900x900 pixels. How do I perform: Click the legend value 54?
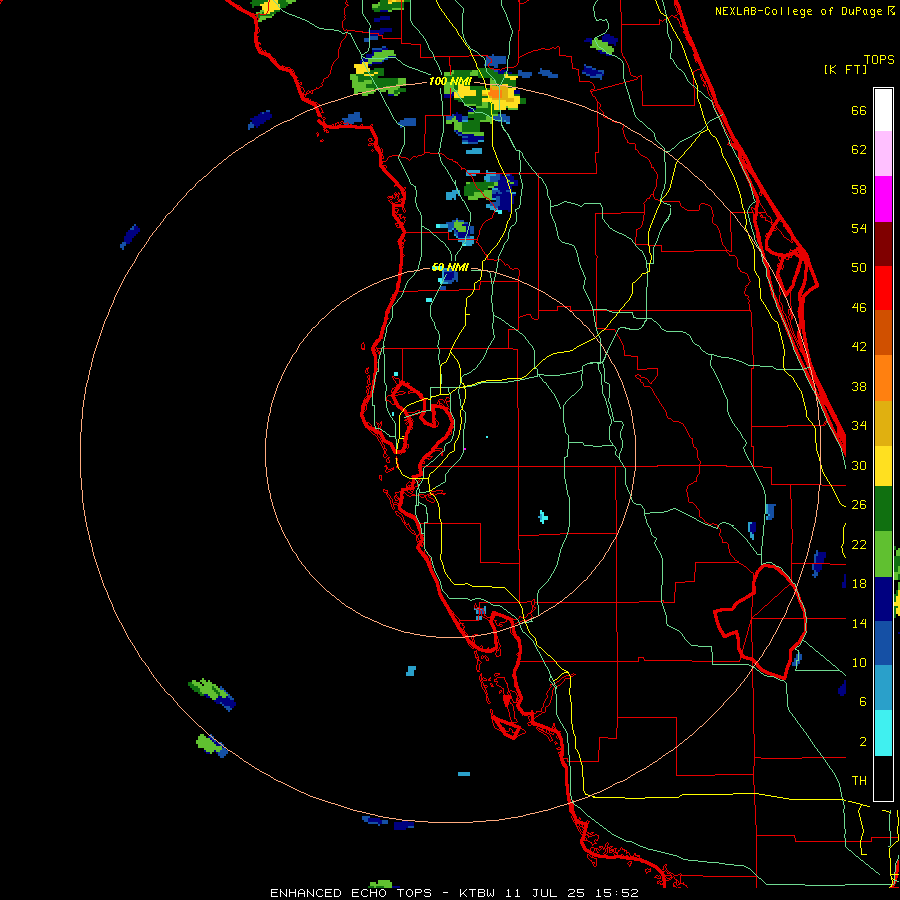[x=859, y=228]
